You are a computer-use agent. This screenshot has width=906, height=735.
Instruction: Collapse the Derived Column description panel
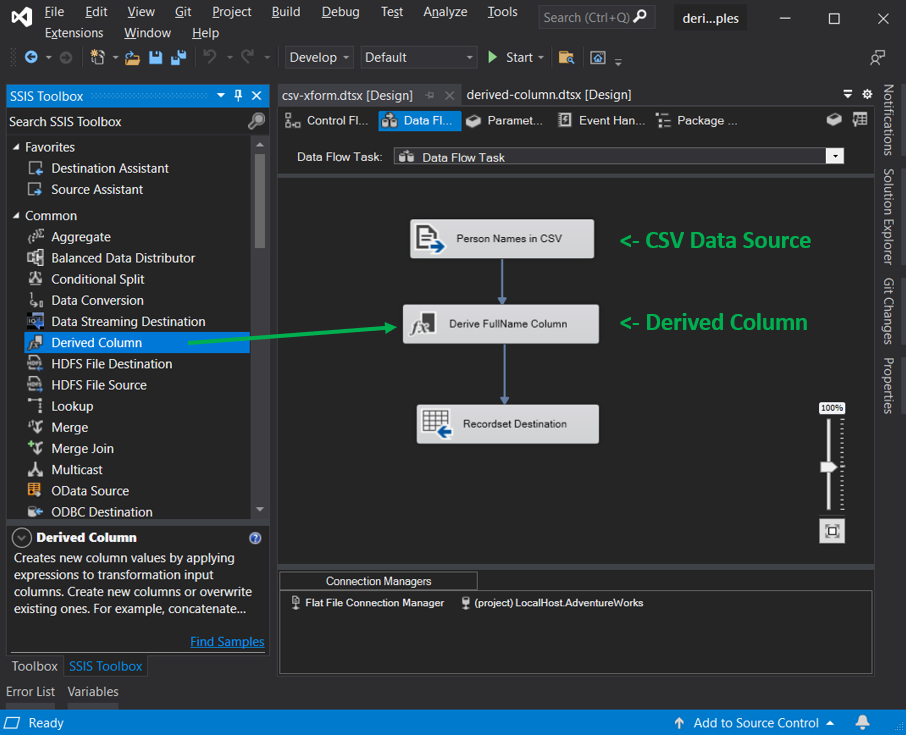(22, 538)
